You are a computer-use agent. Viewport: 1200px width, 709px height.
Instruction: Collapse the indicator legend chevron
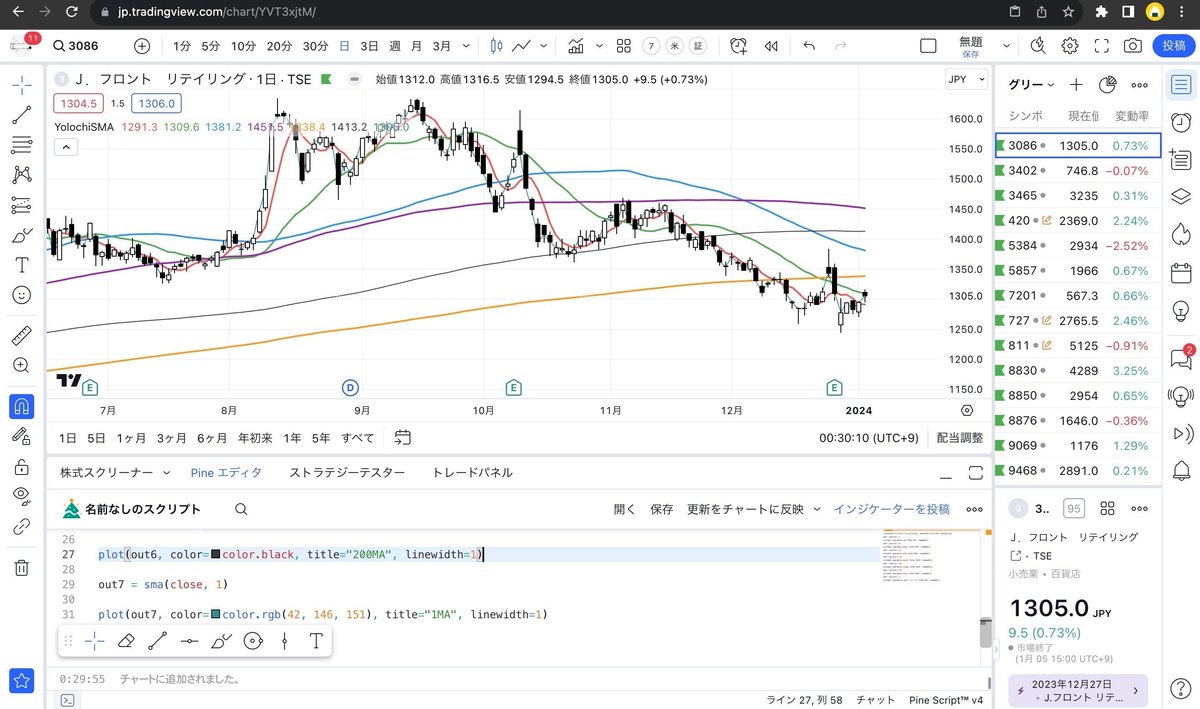tap(65, 147)
